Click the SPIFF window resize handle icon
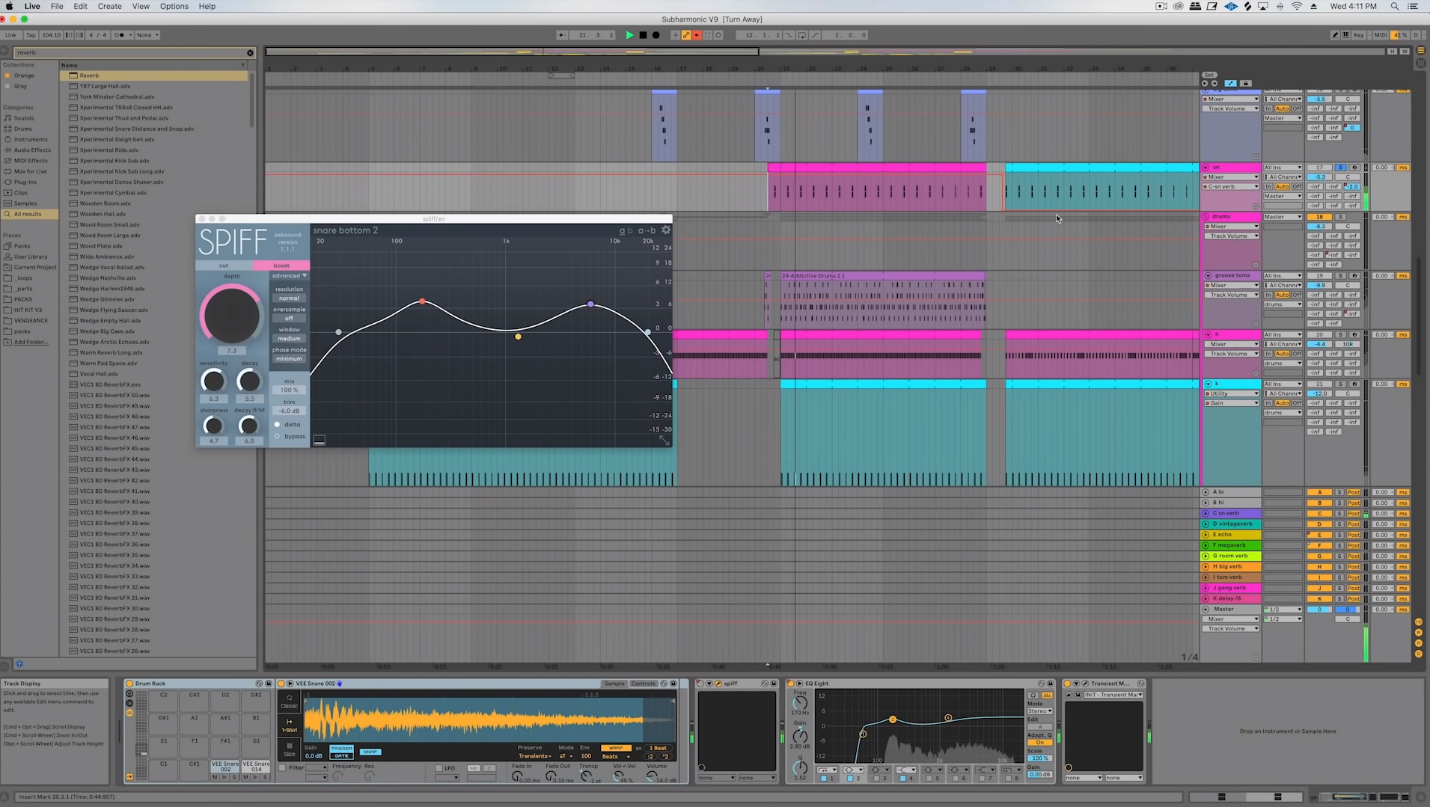The image size is (1430, 807). click(x=663, y=439)
